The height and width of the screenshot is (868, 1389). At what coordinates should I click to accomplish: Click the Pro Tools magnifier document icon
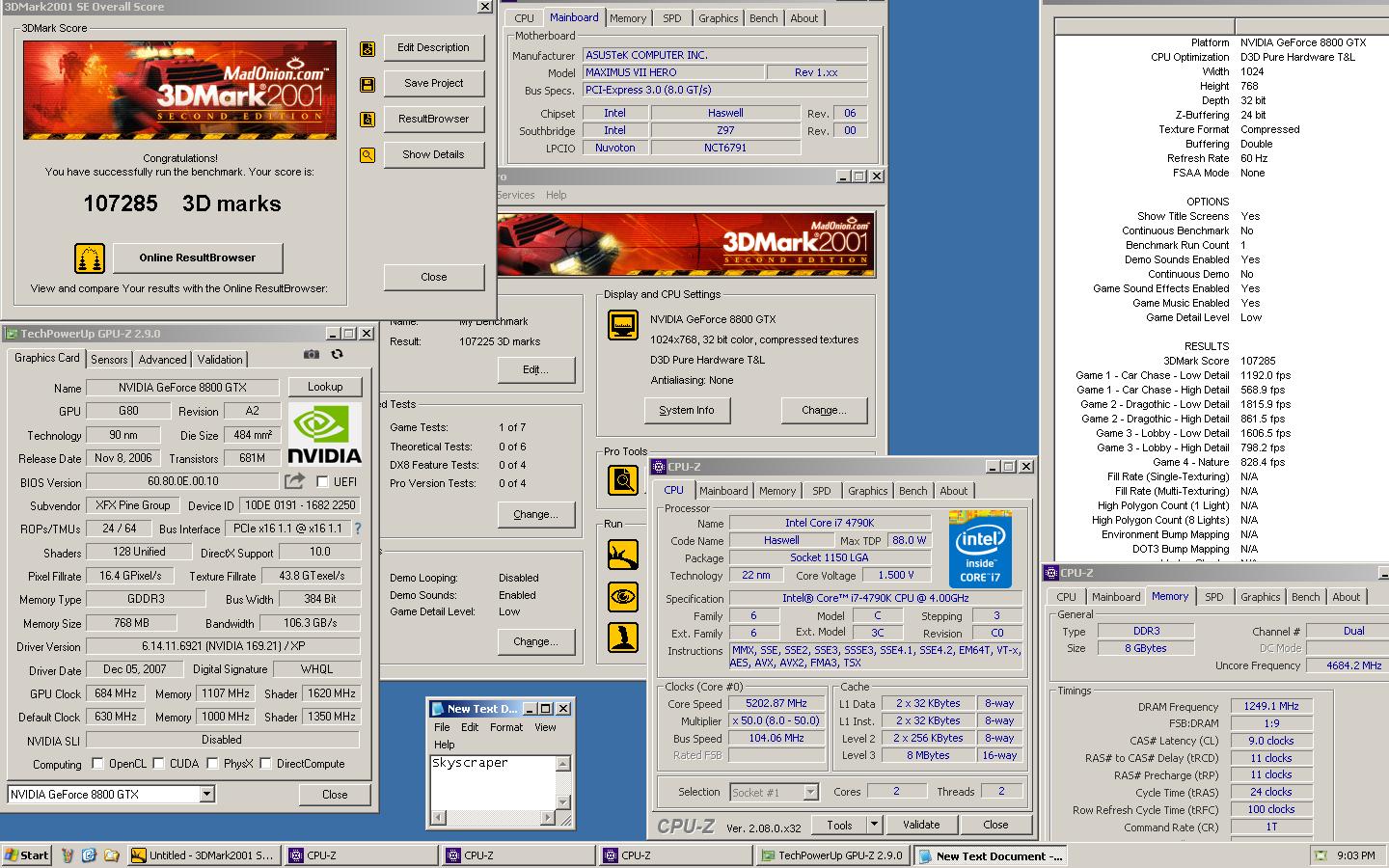[623, 479]
